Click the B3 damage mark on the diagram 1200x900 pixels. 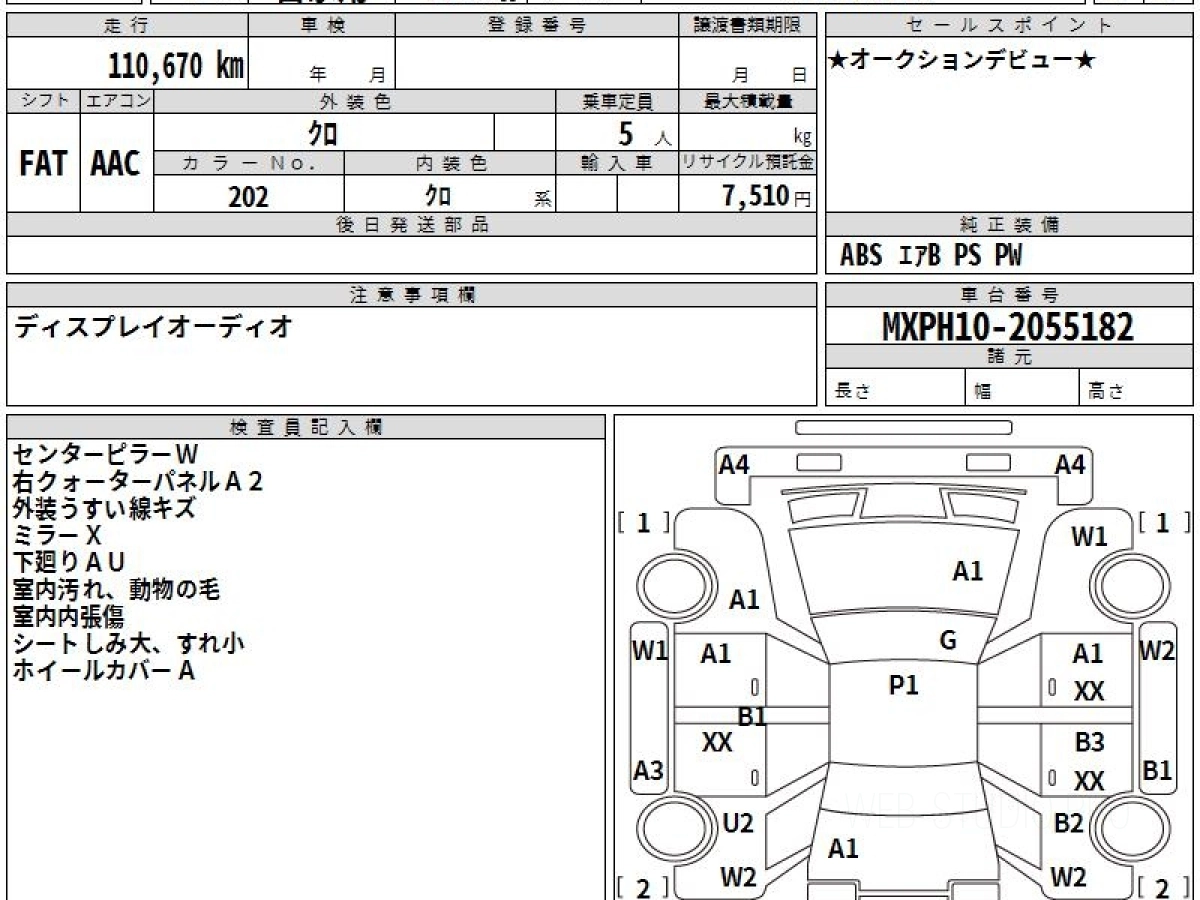(x=1089, y=743)
